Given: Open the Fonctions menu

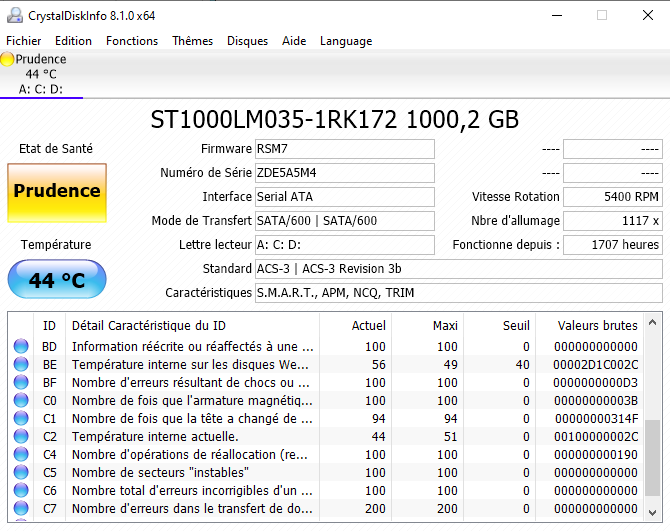Looking at the screenshot, I should tap(132, 41).
